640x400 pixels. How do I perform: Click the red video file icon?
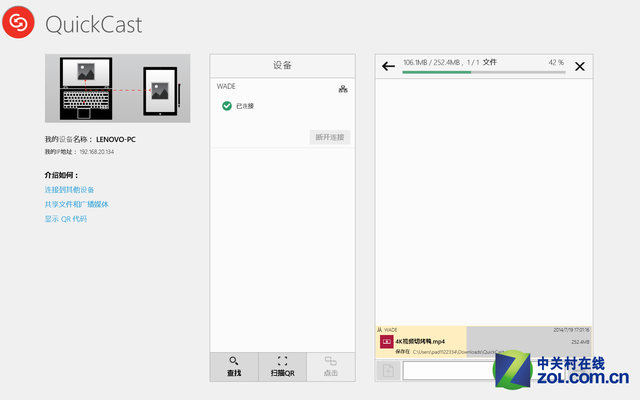385,342
